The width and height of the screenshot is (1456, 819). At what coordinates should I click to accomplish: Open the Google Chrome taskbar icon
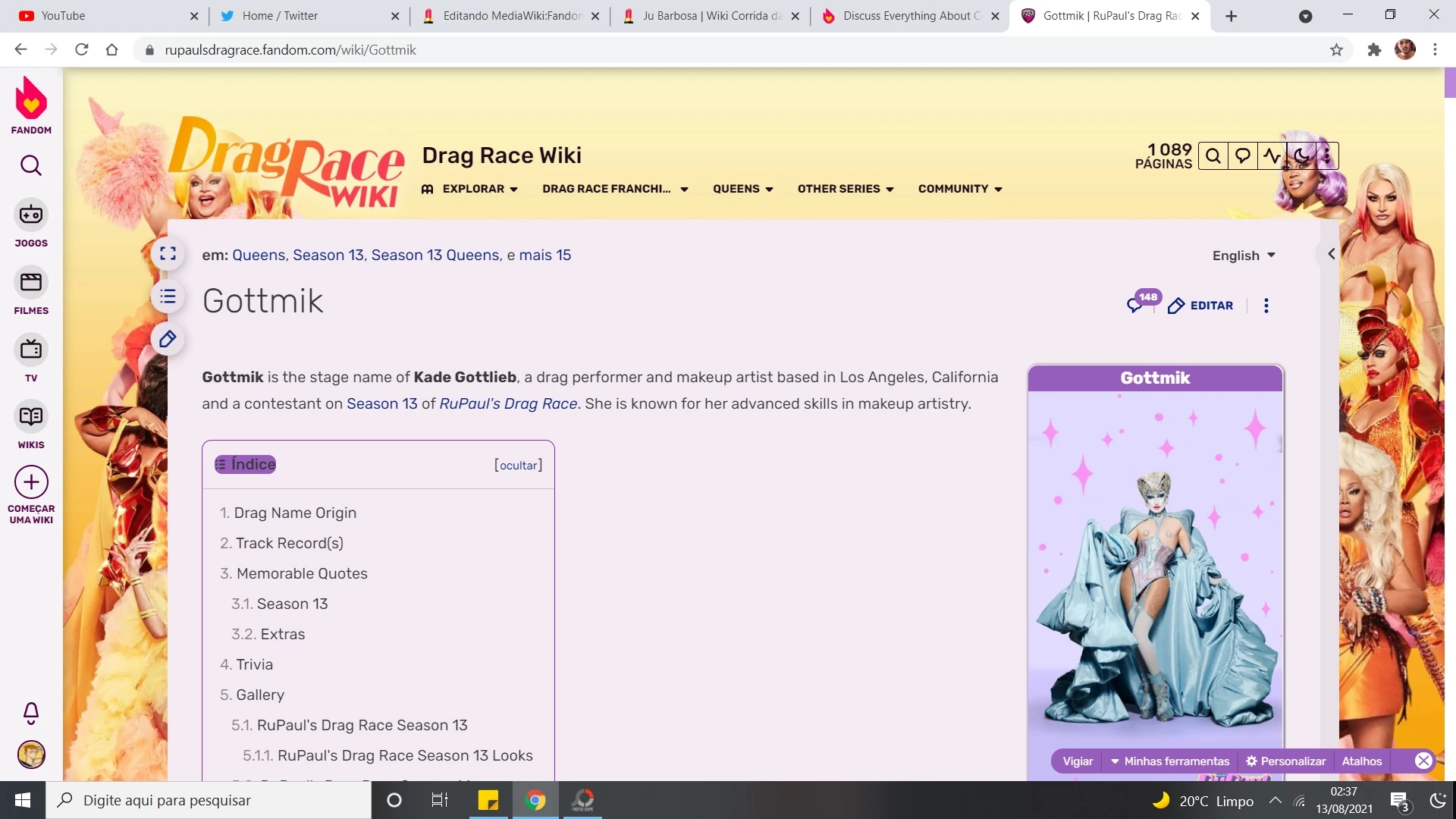tap(536, 800)
